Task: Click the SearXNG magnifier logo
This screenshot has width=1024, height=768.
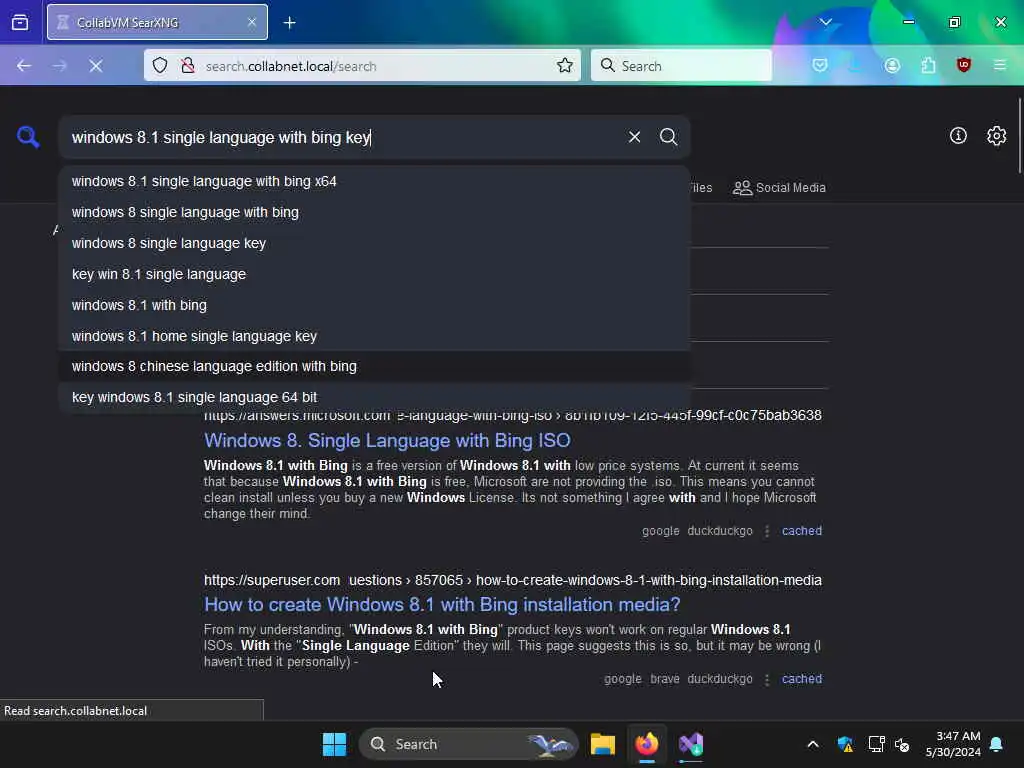Action: pyautogui.click(x=28, y=137)
